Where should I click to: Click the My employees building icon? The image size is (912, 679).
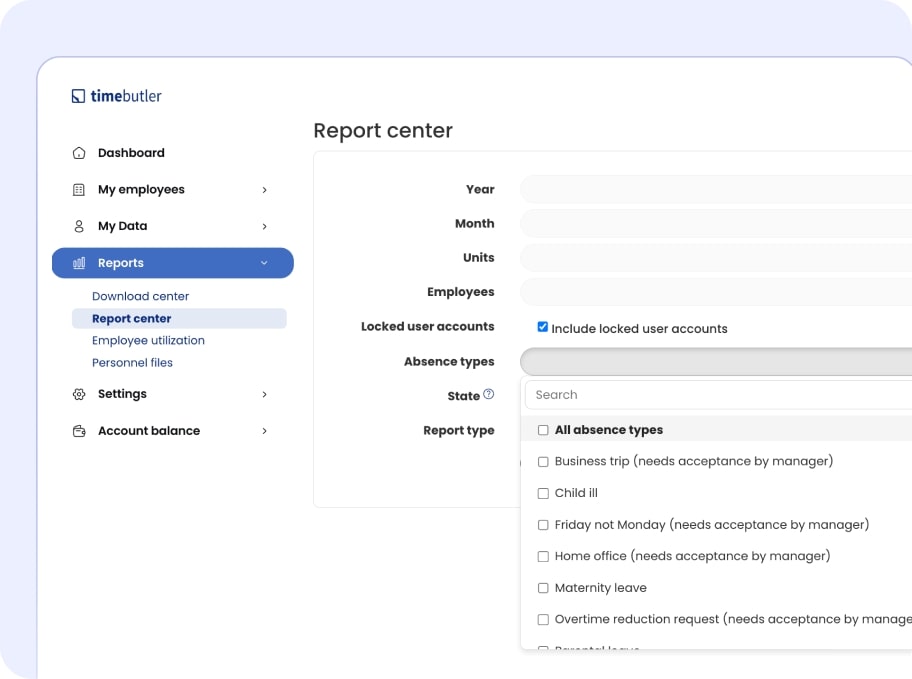(79, 190)
